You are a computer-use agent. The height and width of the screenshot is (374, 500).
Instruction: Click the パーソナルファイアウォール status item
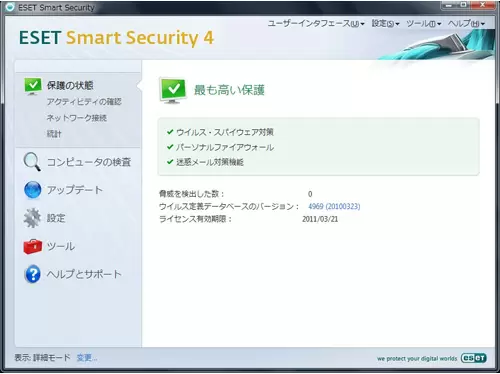(x=220, y=147)
